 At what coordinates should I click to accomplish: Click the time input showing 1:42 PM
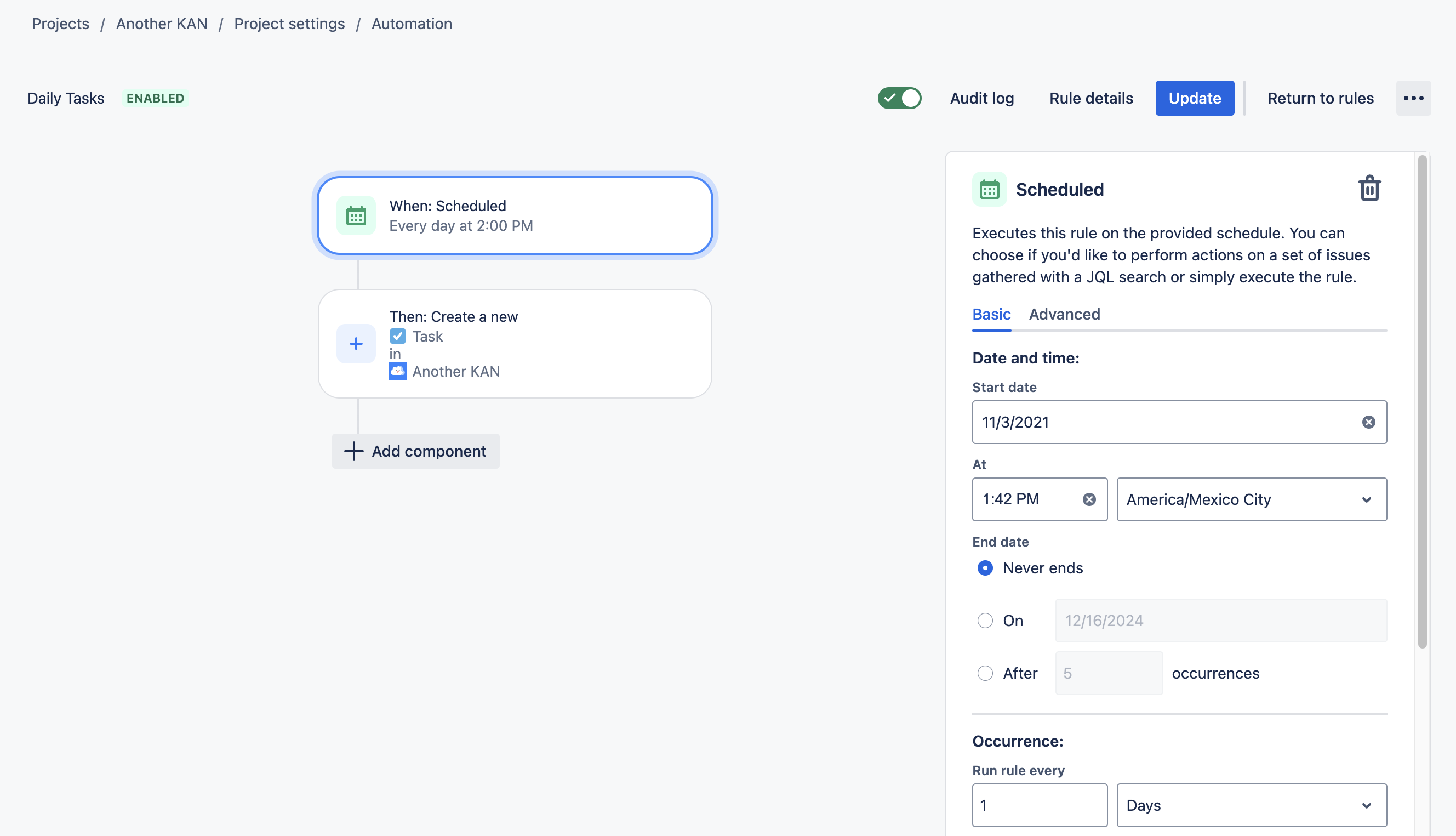tap(1029, 499)
